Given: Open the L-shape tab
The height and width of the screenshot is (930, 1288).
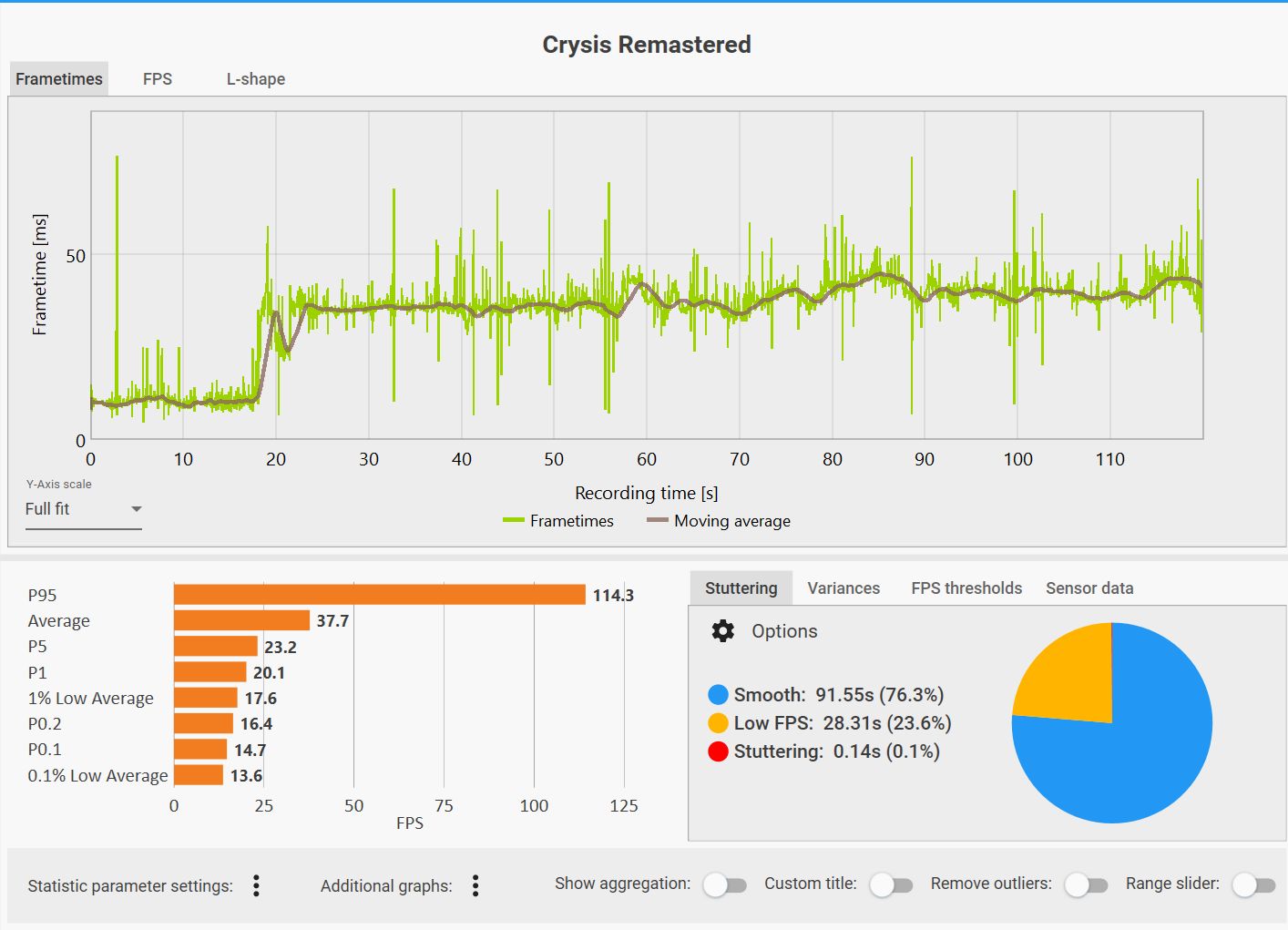Looking at the screenshot, I should pos(256,79).
